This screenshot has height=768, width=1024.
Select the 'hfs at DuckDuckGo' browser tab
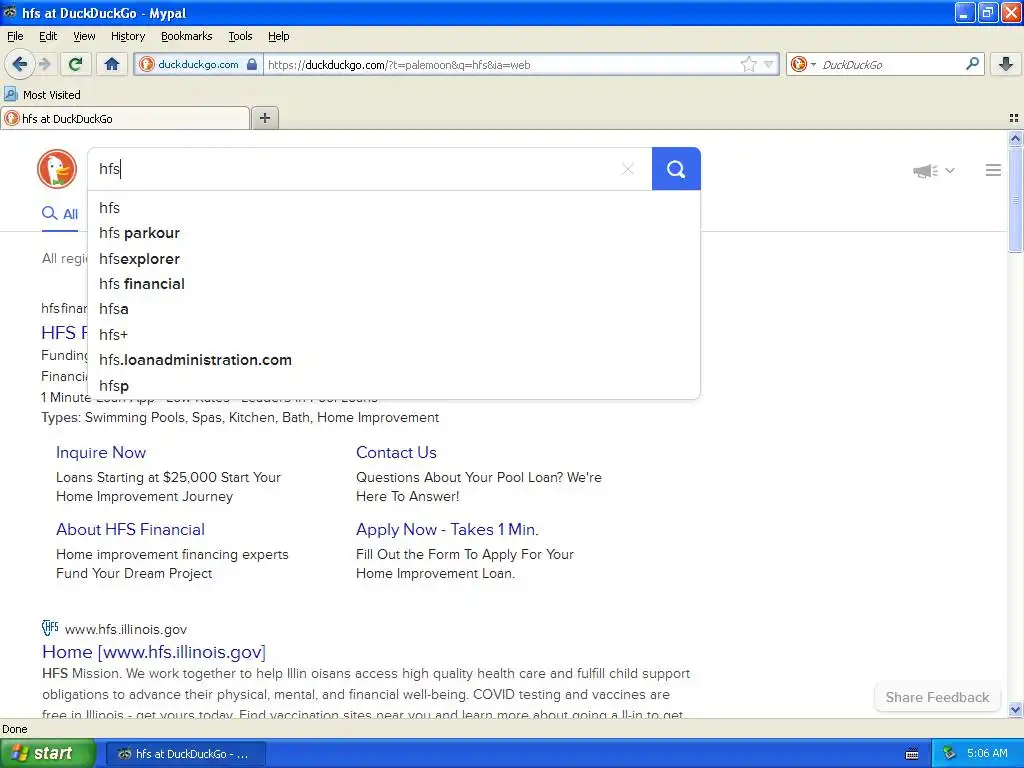[125, 118]
